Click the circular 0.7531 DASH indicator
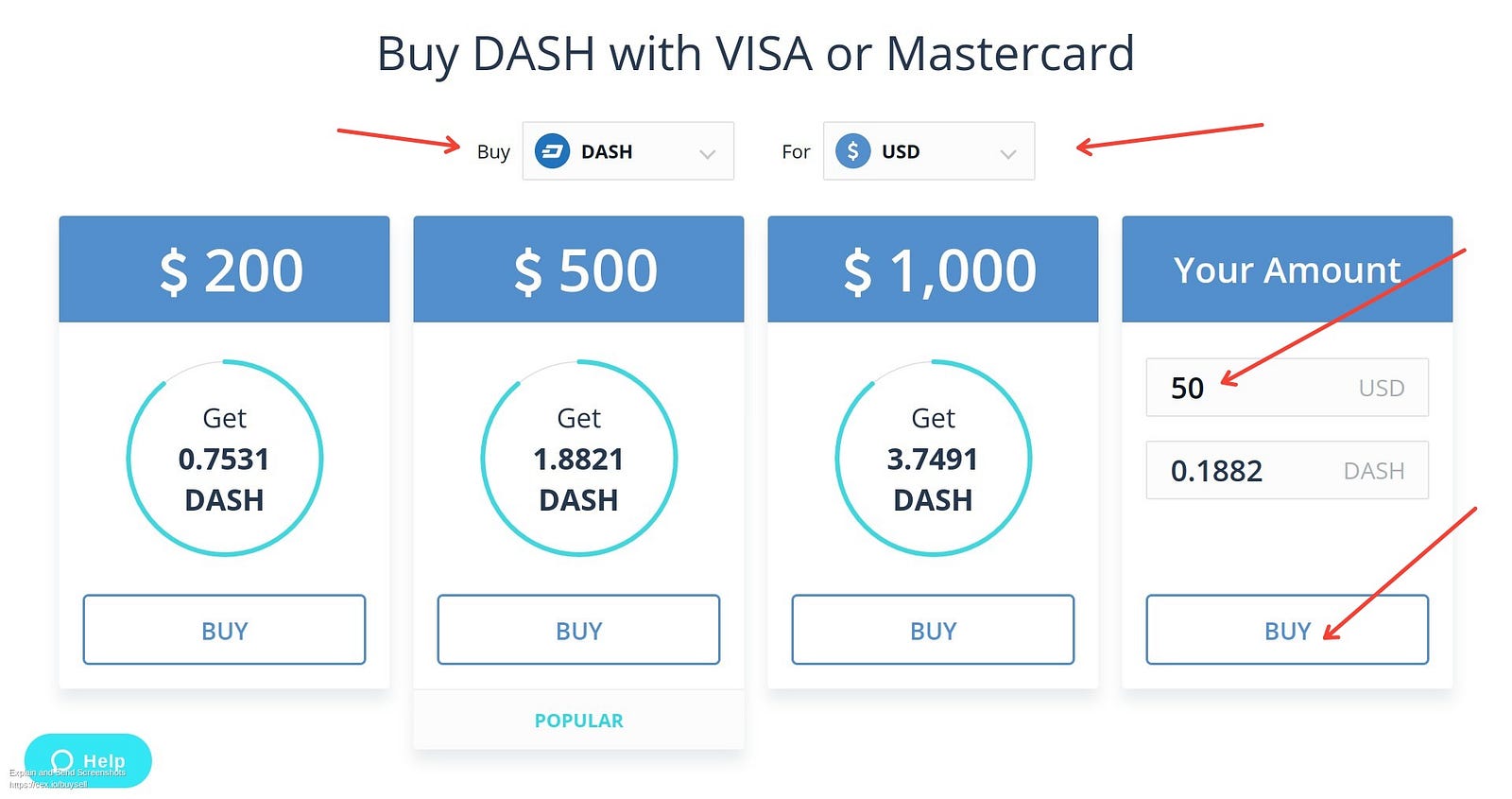 pos(225,458)
